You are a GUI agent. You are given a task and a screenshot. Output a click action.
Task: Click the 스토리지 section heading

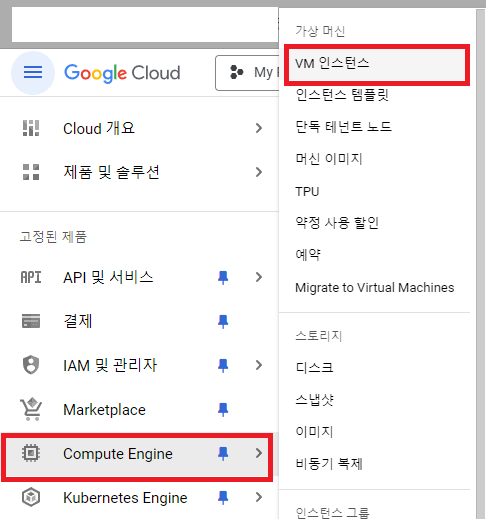319,336
